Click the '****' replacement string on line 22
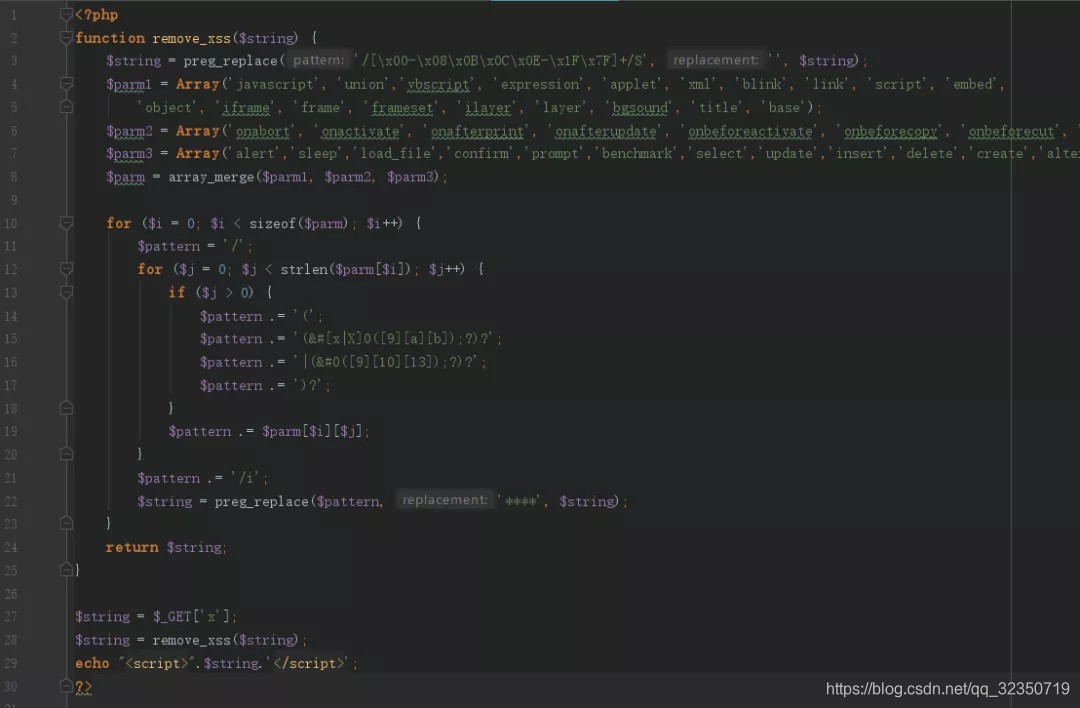 coord(520,501)
